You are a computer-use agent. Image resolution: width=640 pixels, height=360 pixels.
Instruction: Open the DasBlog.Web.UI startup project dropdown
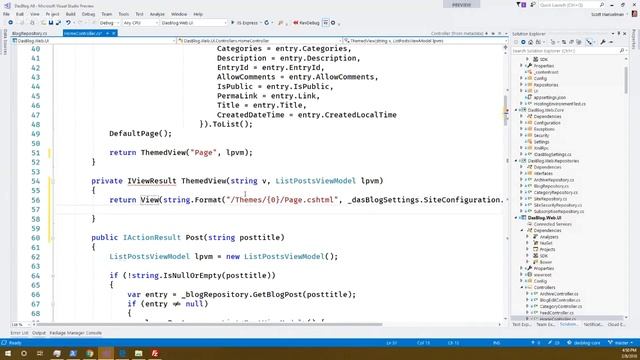point(193,23)
